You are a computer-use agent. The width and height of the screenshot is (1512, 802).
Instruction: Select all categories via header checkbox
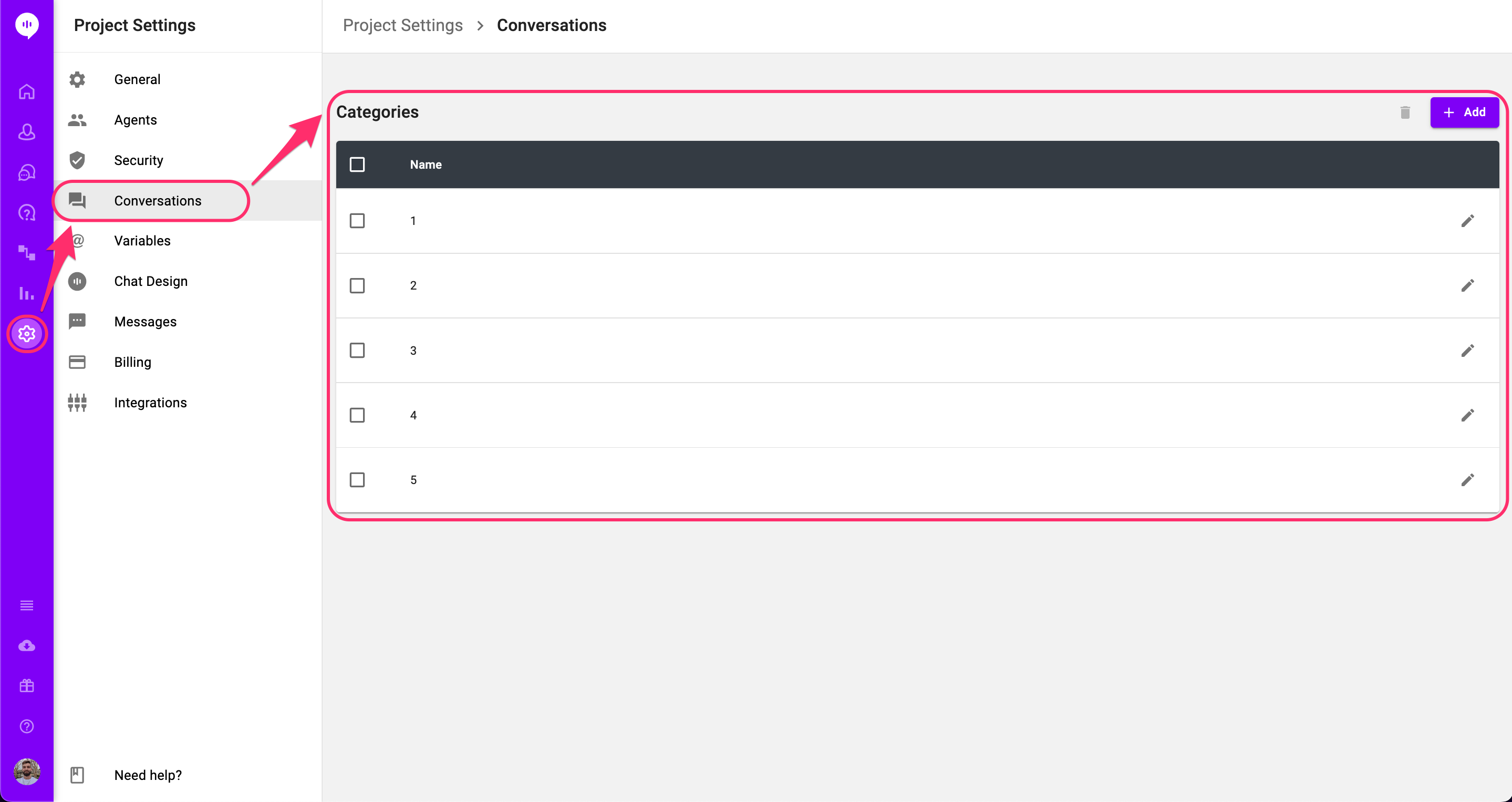[357, 164]
